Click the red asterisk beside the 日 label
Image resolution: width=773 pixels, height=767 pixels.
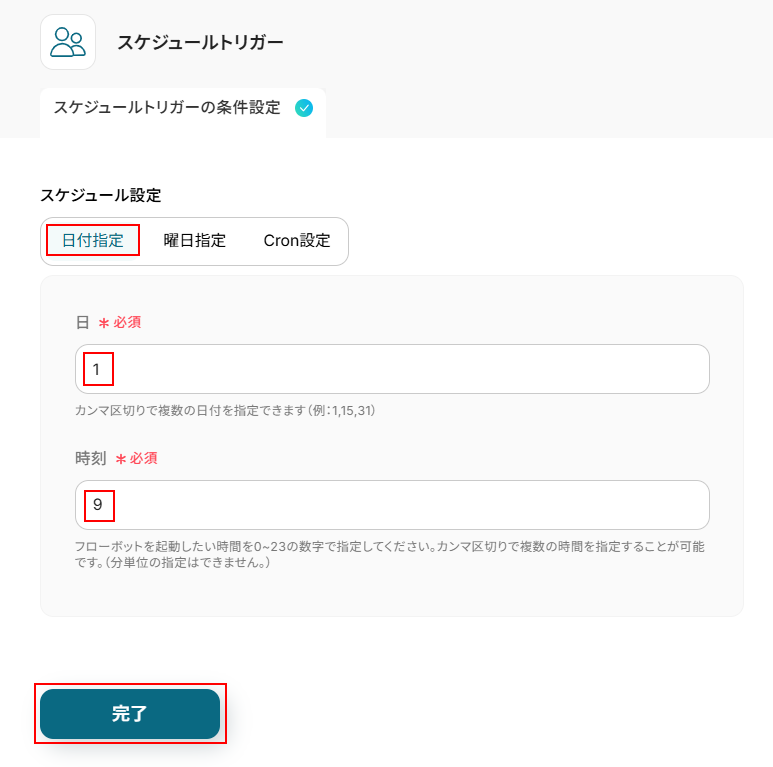click(103, 323)
